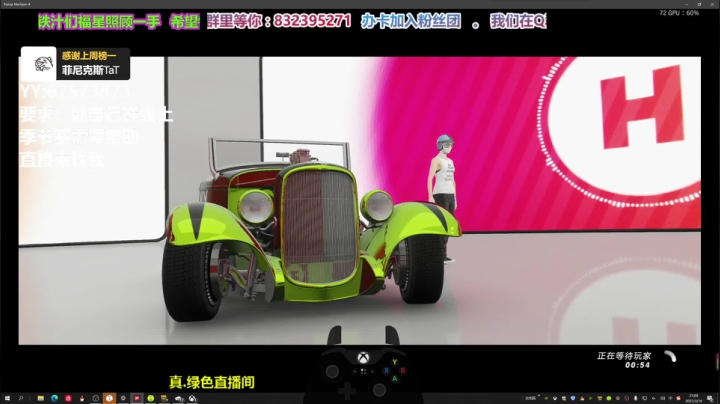Click the red B button on controller overlay
This screenshot has height=404, width=720.
[x=403, y=370]
